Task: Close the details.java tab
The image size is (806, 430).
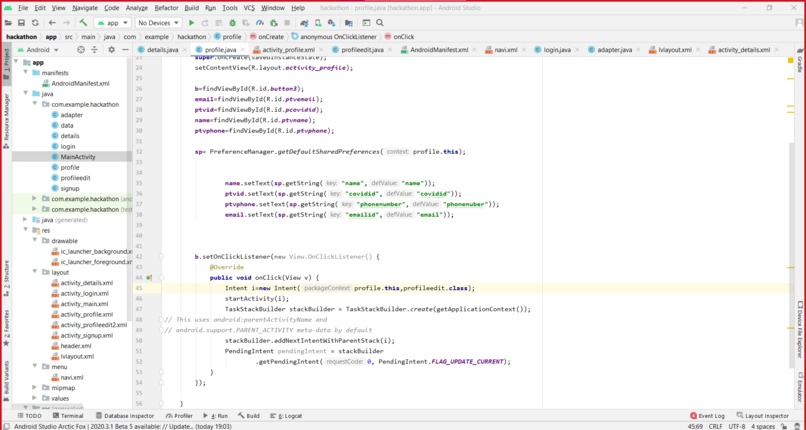Action: point(185,50)
